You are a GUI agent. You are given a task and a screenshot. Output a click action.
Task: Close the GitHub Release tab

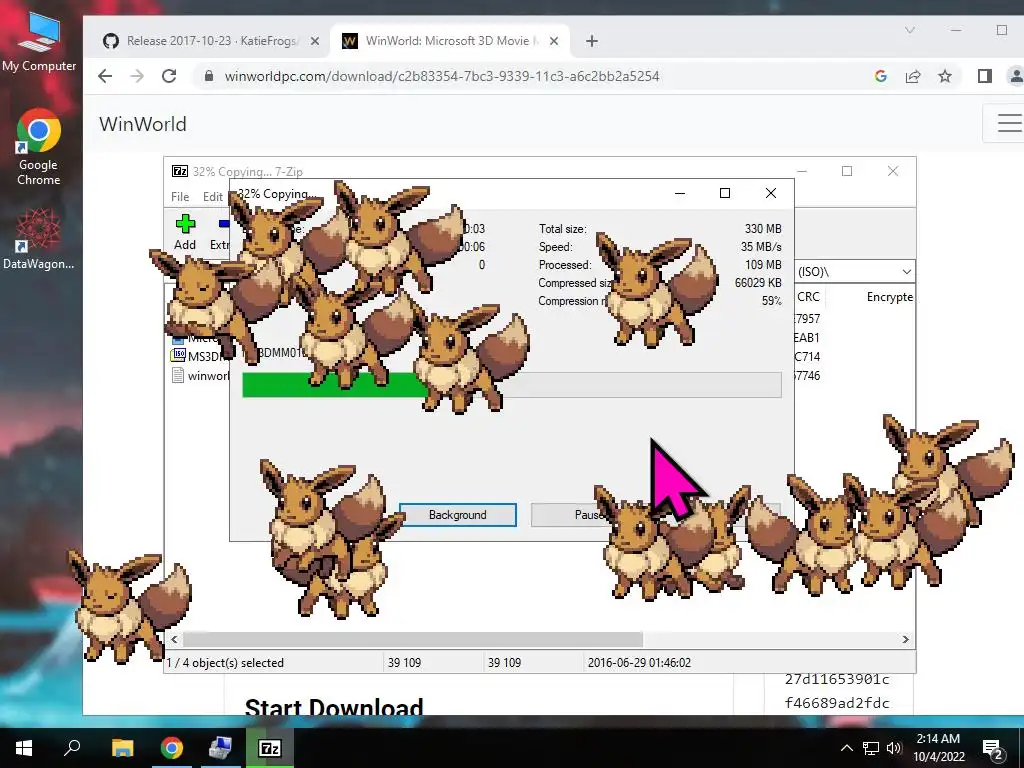point(315,41)
